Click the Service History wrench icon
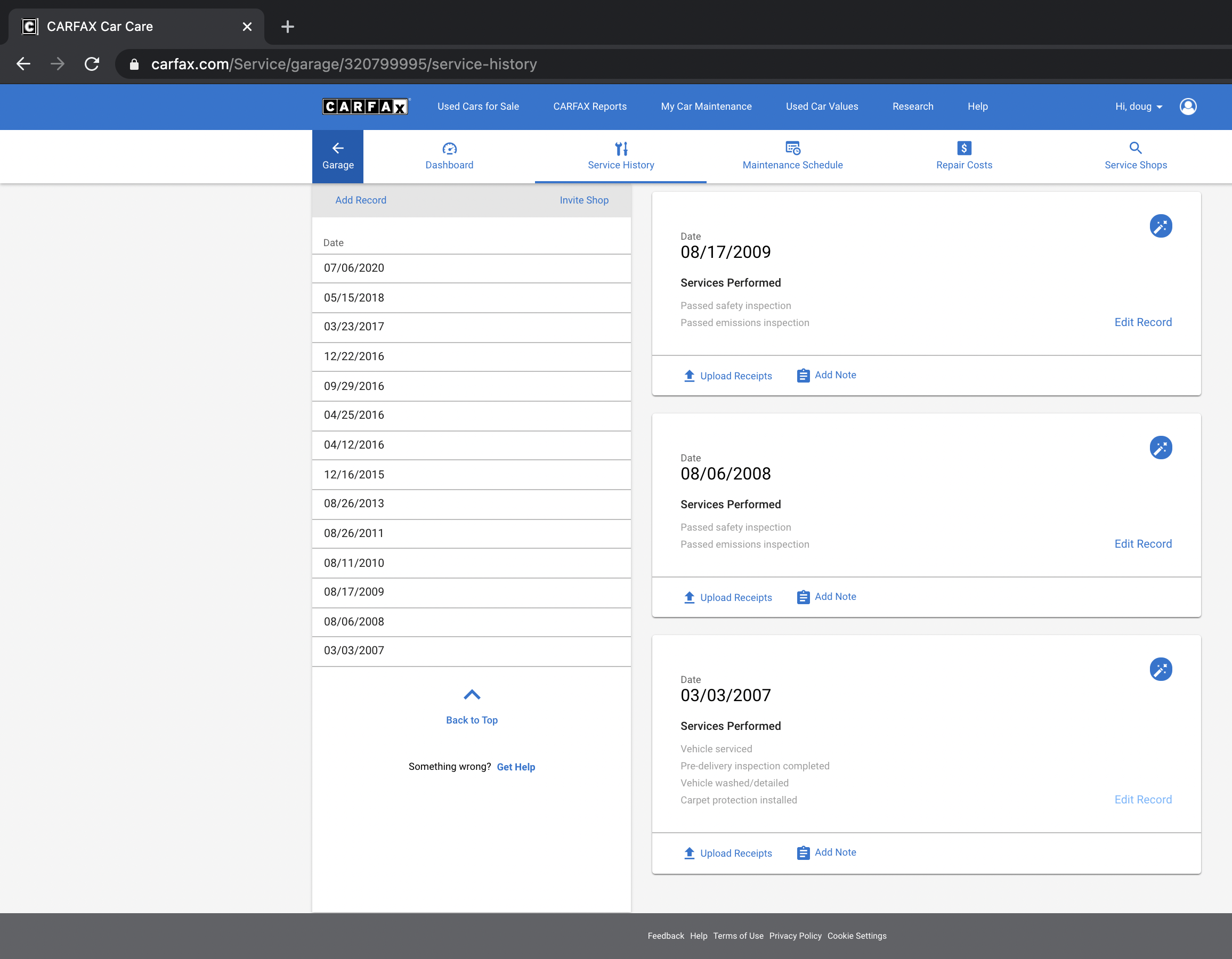 (621, 148)
